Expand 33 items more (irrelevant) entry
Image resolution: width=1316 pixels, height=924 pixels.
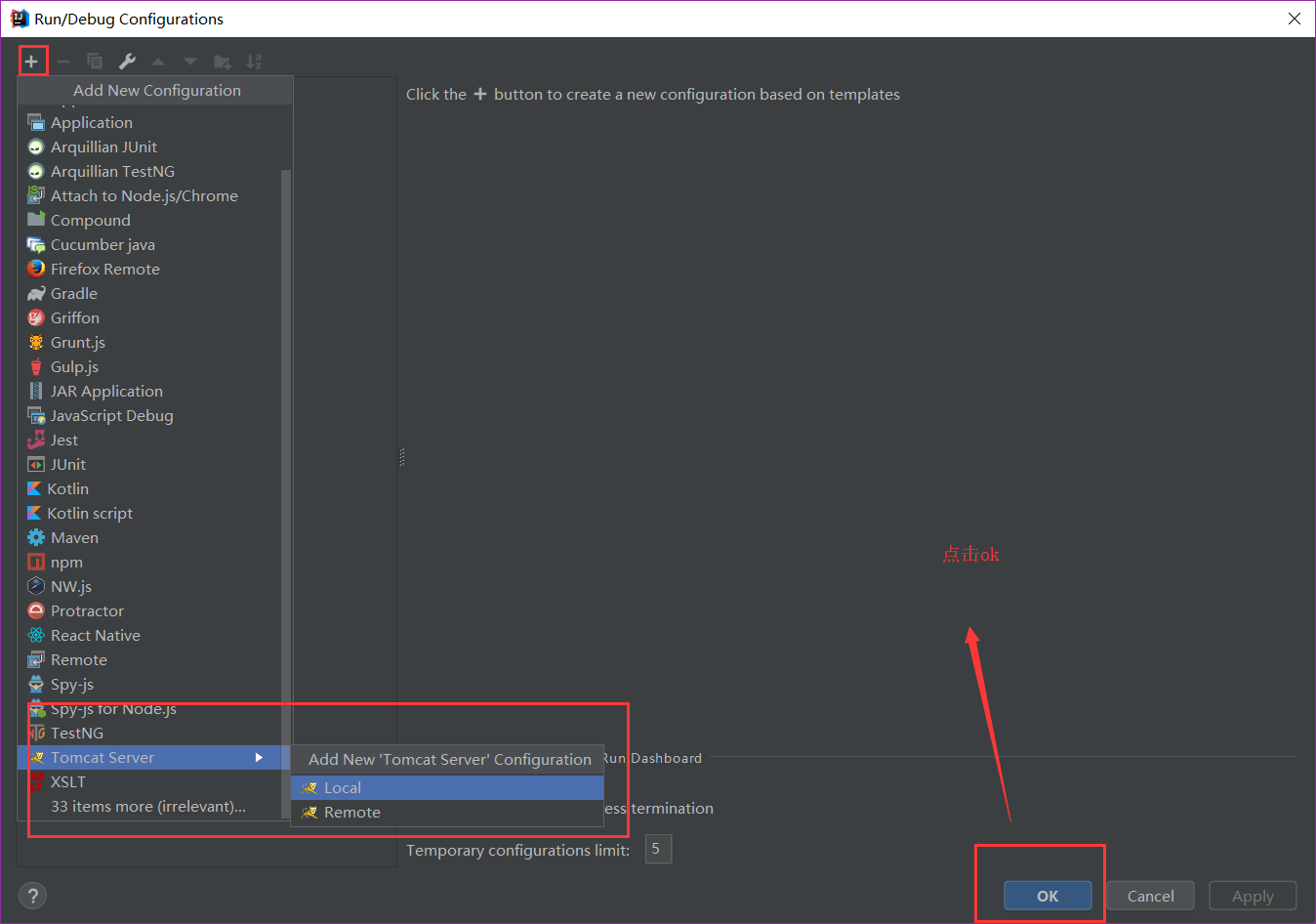[x=148, y=806]
